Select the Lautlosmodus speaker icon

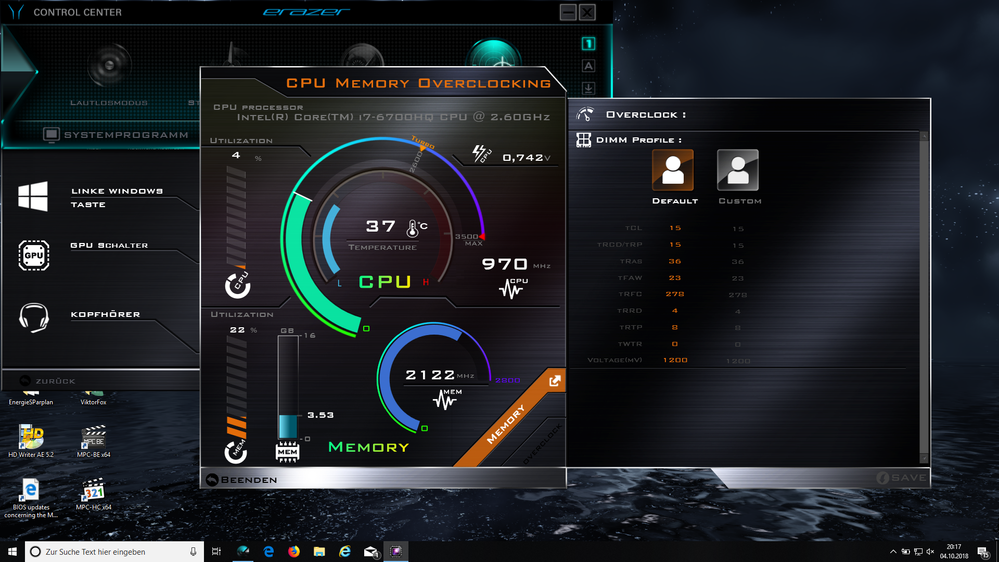(x=109, y=65)
